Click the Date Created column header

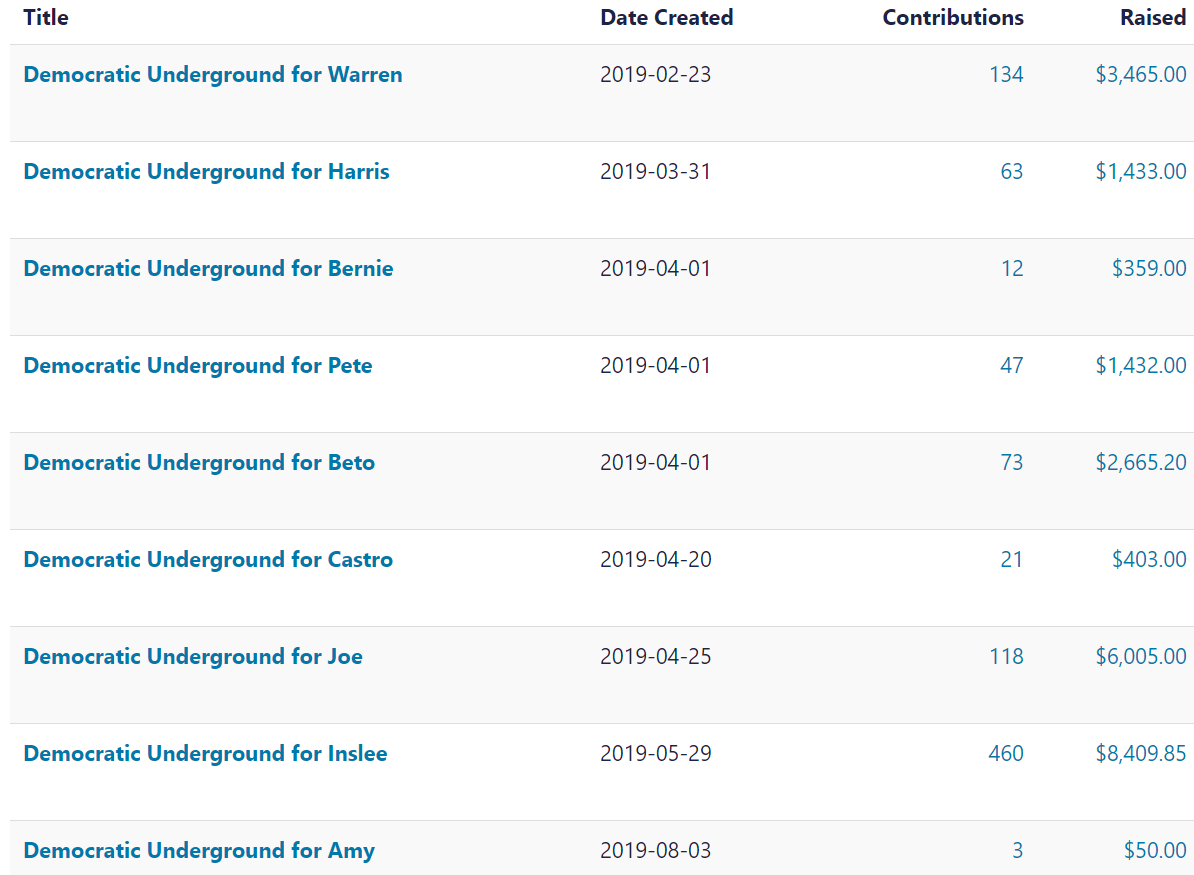click(x=666, y=17)
